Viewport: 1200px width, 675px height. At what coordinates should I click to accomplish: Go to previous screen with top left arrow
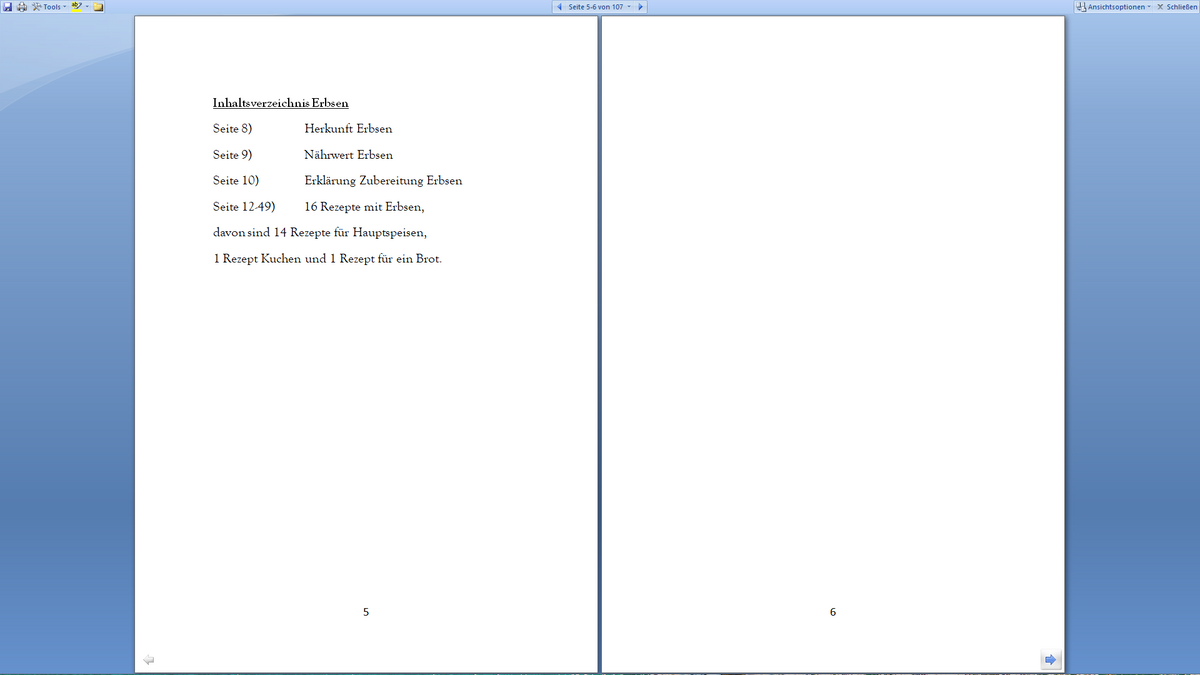pos(558,7)
